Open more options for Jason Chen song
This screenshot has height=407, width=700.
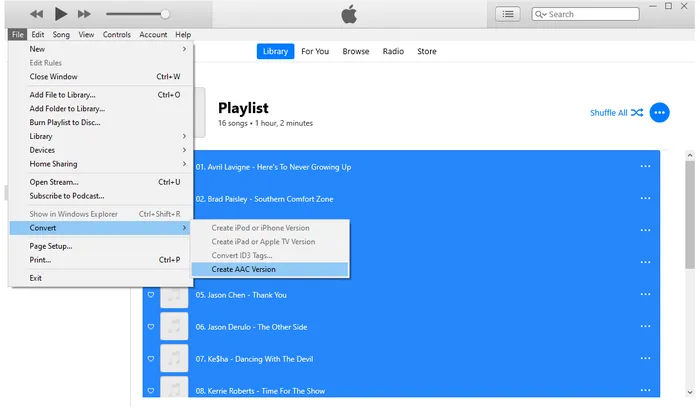tap(646, 295)
